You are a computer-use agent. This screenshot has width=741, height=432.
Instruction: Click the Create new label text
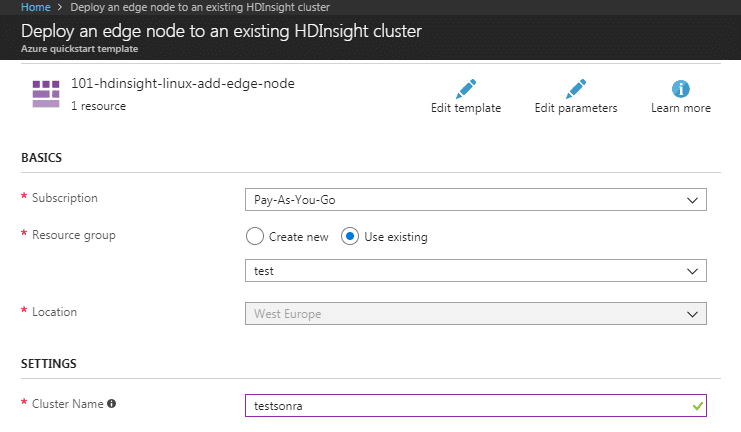pyautogui.click(x=299, y=237)
